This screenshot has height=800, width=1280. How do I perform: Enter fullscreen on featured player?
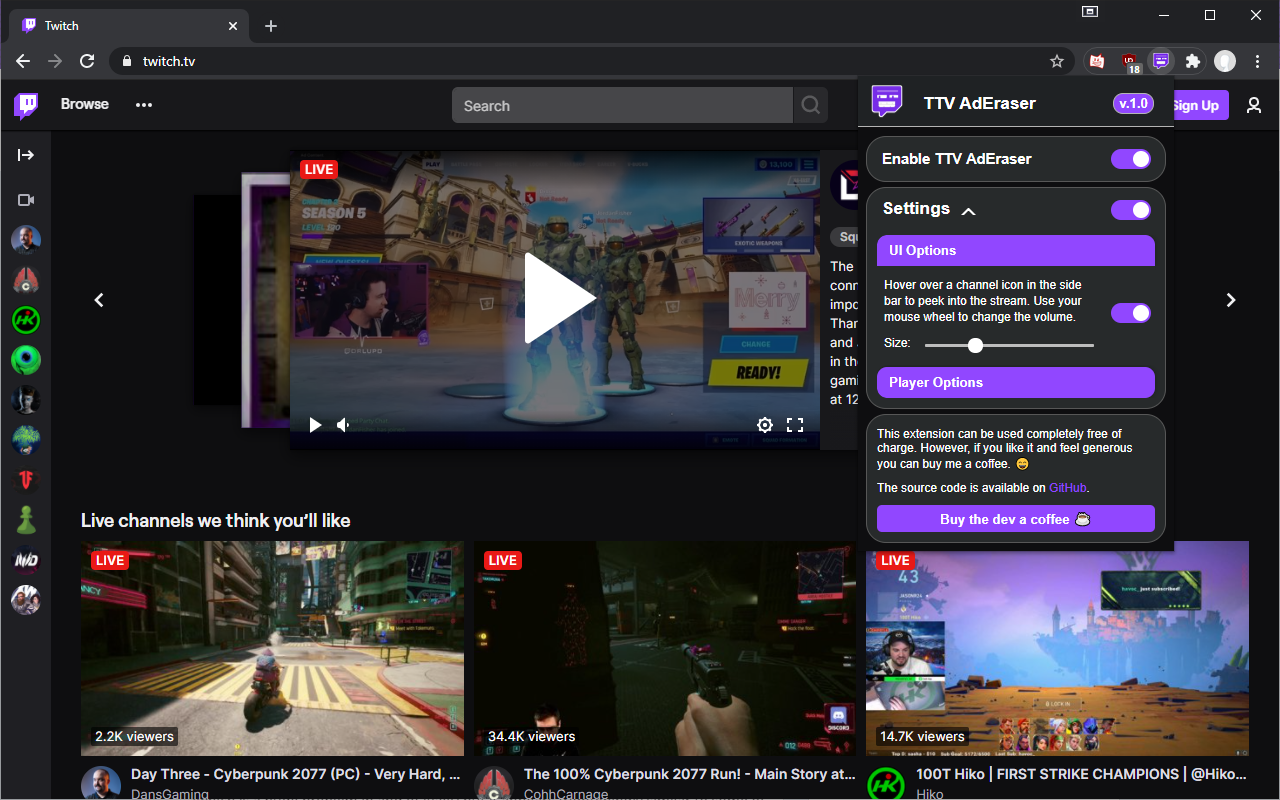click(795, 425)
